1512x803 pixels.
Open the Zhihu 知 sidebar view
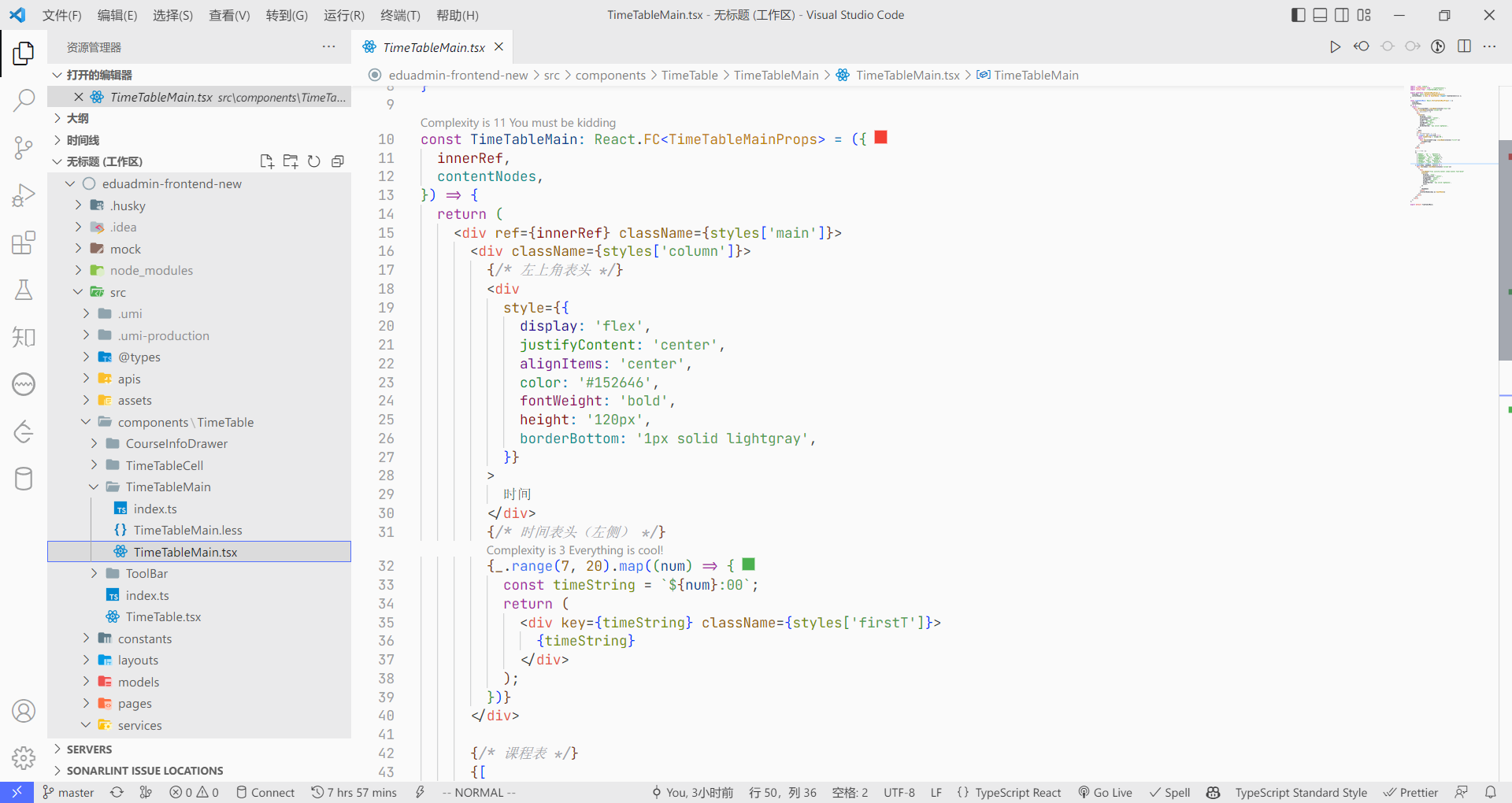pyautogui.click(x=24, y=337)
